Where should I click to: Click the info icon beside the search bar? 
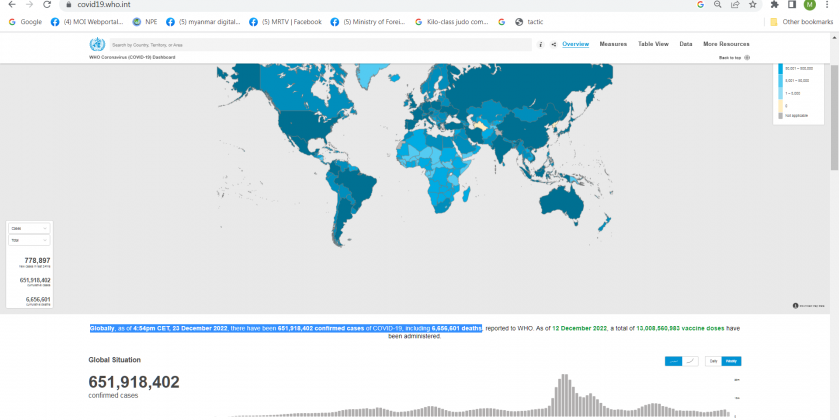(540, 44)
